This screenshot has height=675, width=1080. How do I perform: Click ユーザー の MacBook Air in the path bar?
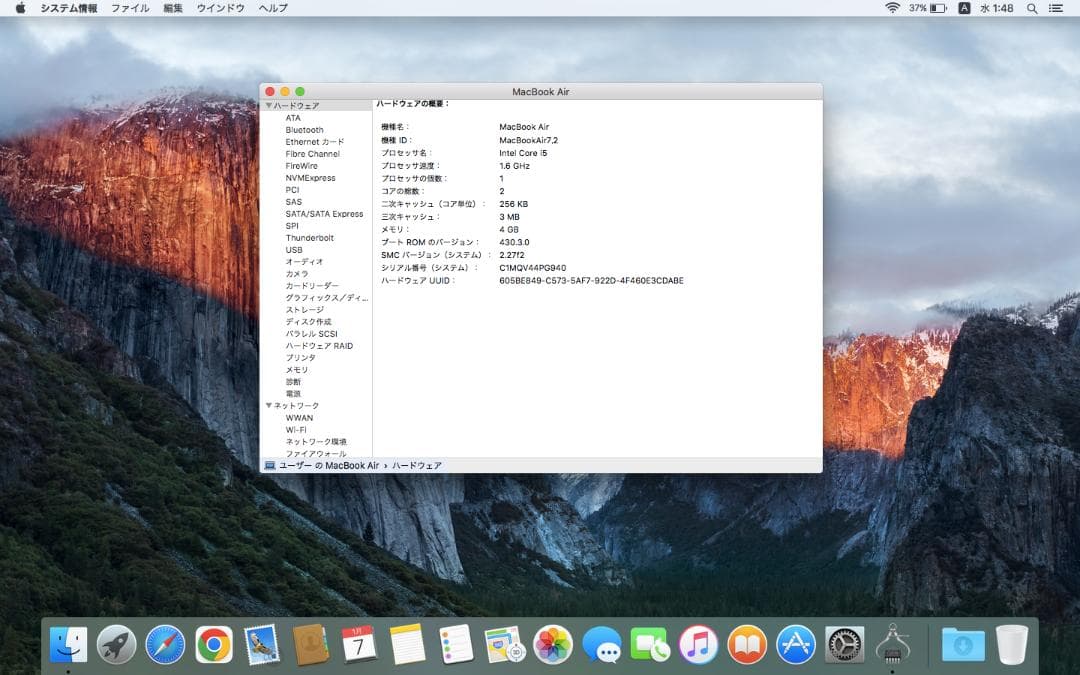coord(325,465)
